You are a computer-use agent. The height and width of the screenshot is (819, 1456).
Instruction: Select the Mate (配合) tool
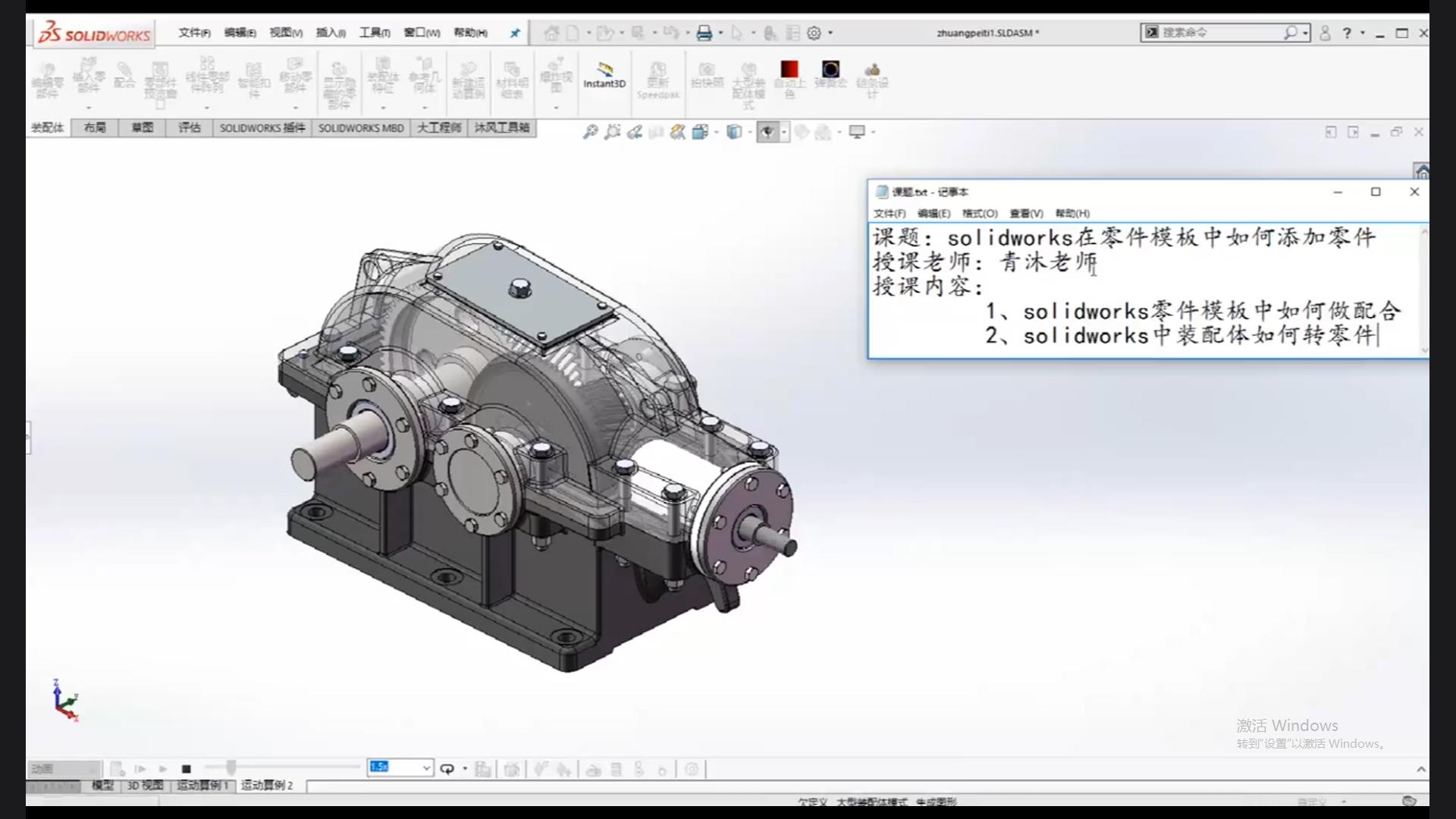(124, 76)
